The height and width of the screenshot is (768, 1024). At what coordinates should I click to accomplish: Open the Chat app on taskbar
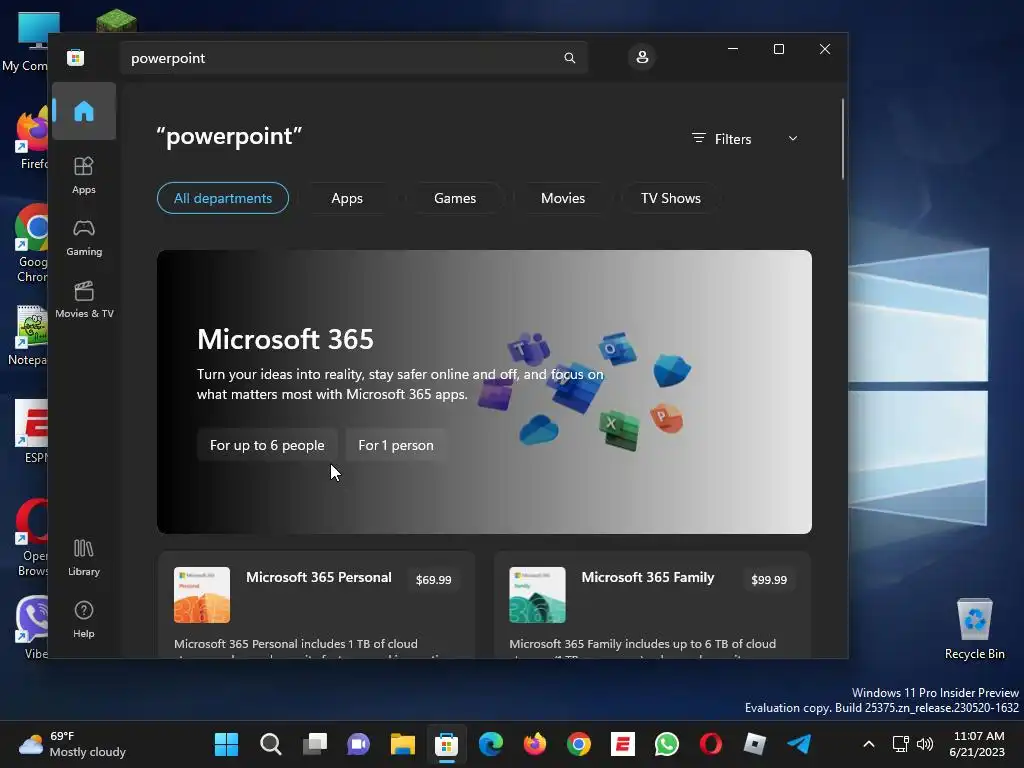[x=359, y=744]
